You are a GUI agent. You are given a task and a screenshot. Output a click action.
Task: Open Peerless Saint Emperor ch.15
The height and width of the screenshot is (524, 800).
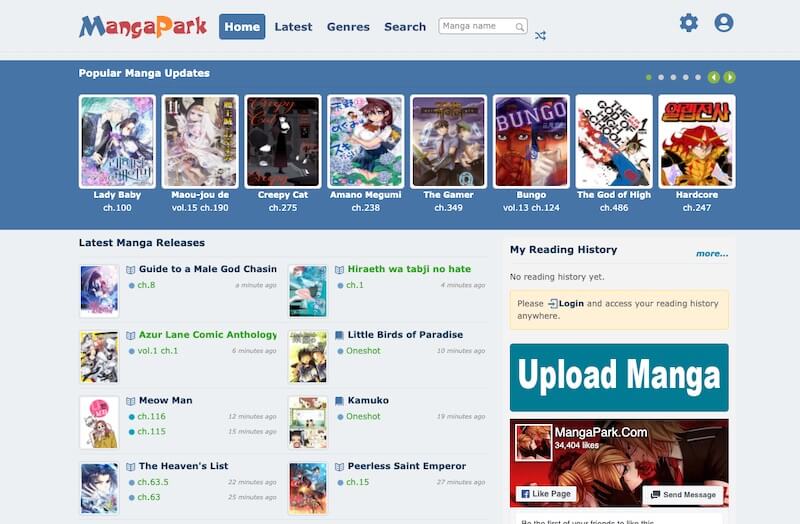point(358,482)
